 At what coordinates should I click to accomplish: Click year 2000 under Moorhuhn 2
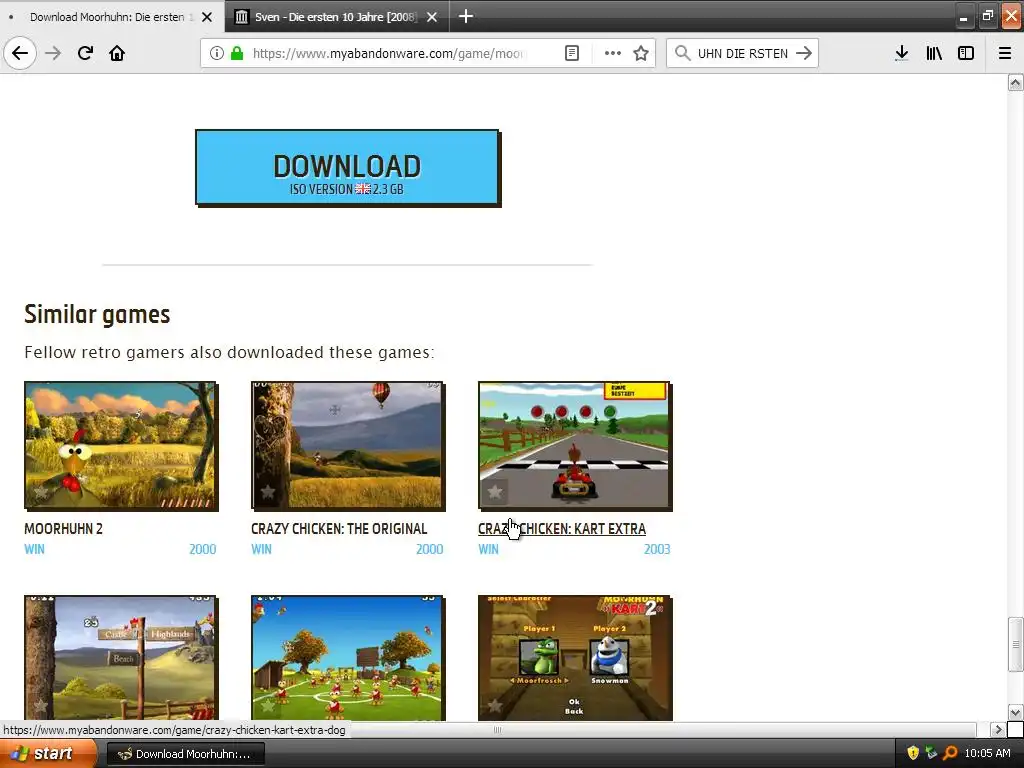[x=202, y=549]
